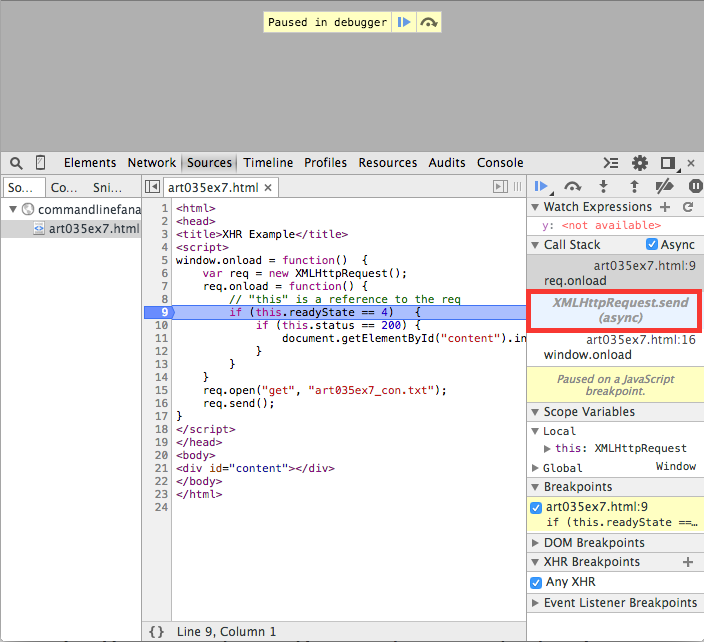Collapse the Breakpoints section

click(535, 487)
